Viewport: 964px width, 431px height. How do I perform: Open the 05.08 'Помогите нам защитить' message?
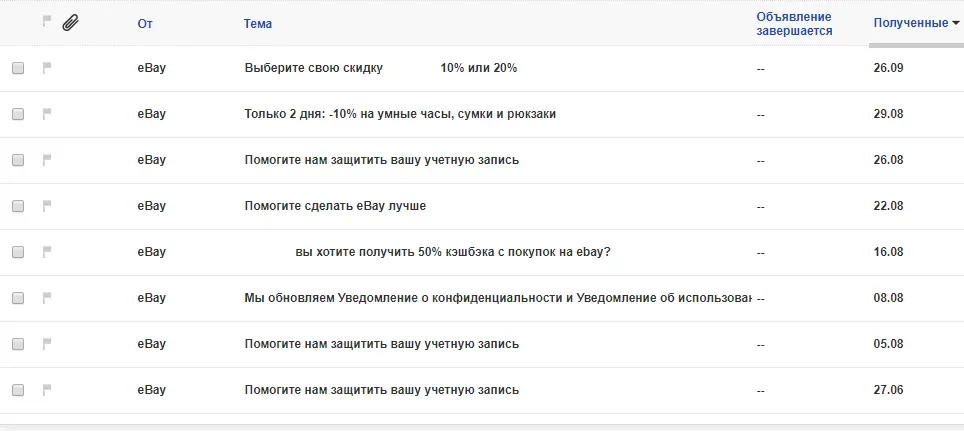click(x=382, y=344)
